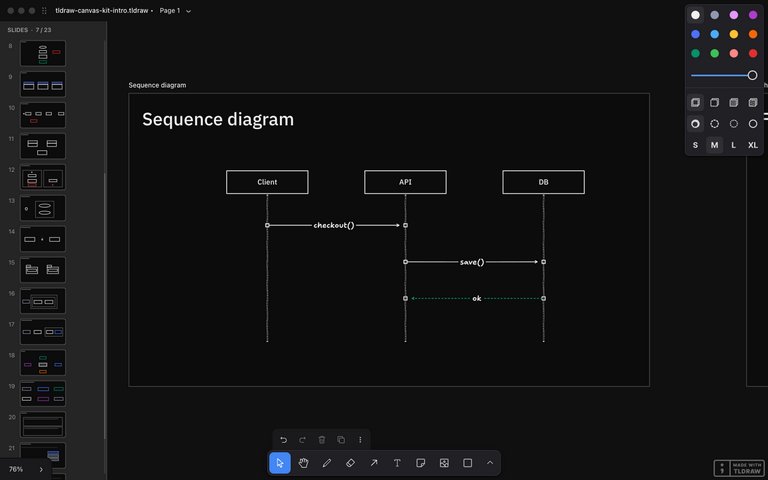Expand the 76% zoom menu chevron
The width and height of the screenshot is (768, 480).
(x=41, y=469)
